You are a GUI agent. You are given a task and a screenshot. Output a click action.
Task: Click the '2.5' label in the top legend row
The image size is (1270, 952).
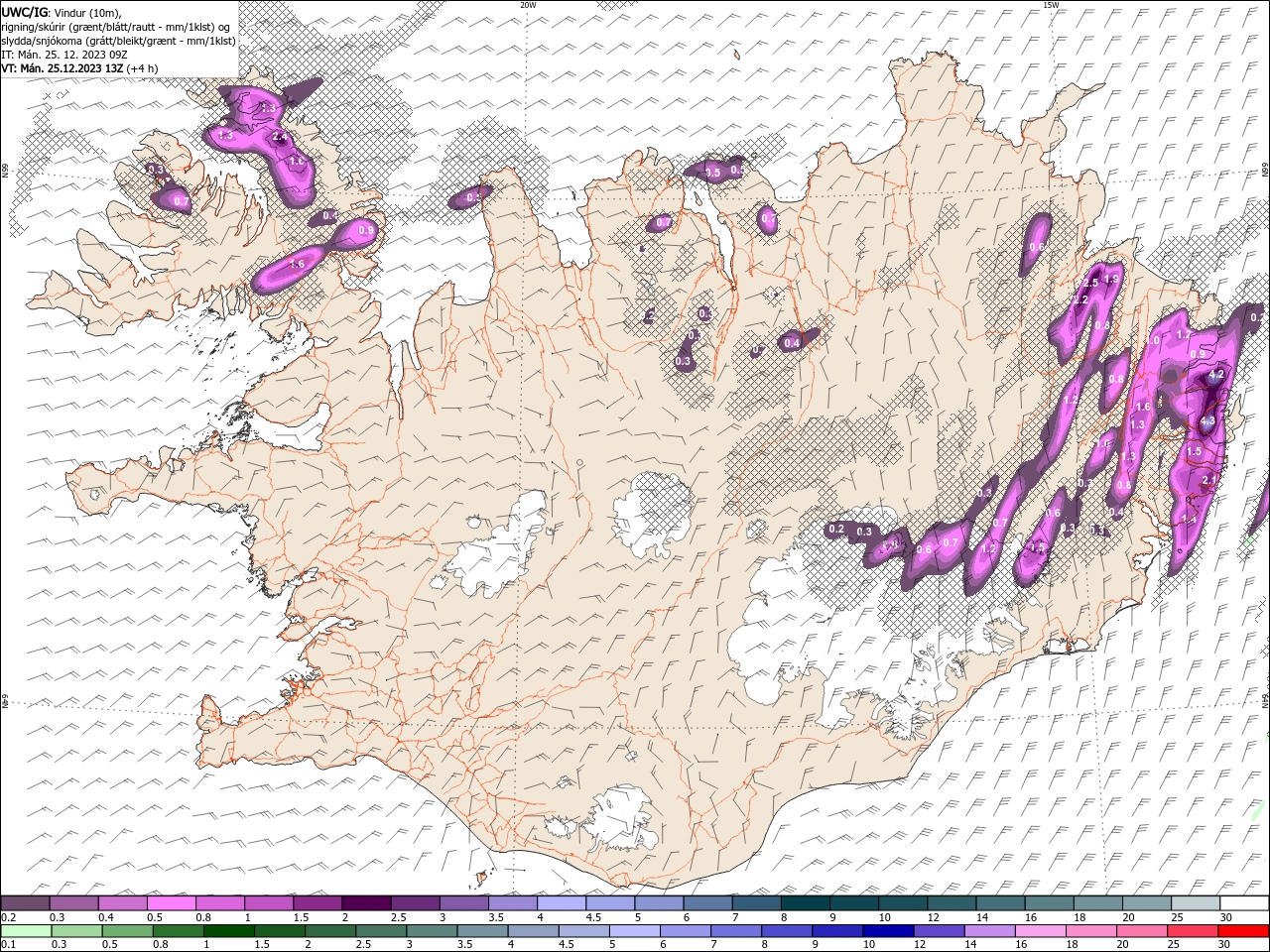[398, 917]
